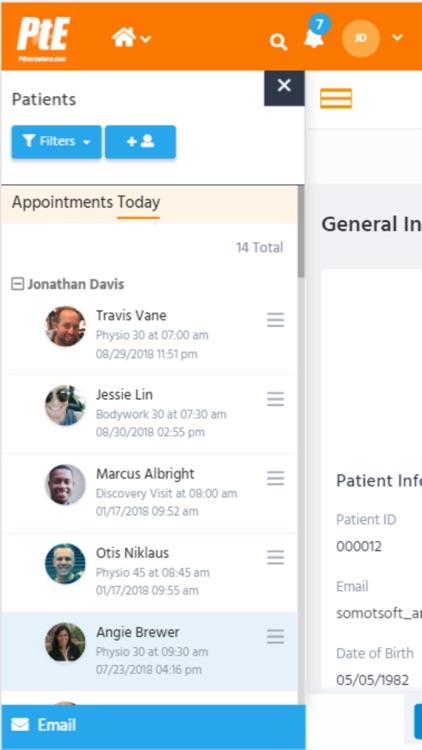Click the patient list scrollbar

coord(301,232)
